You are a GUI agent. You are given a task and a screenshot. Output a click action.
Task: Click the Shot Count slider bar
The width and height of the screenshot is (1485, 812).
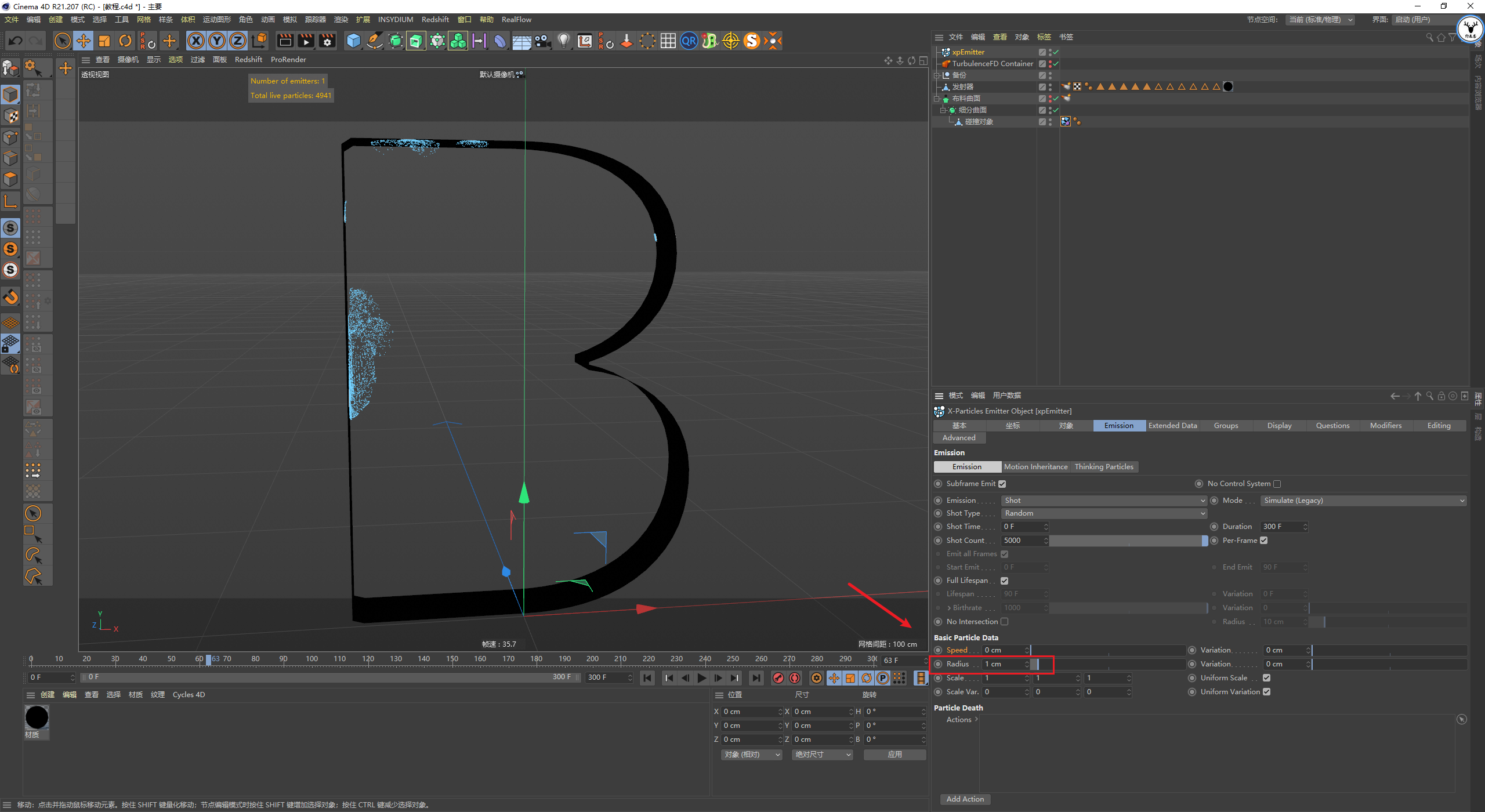tap(1128, 540)
